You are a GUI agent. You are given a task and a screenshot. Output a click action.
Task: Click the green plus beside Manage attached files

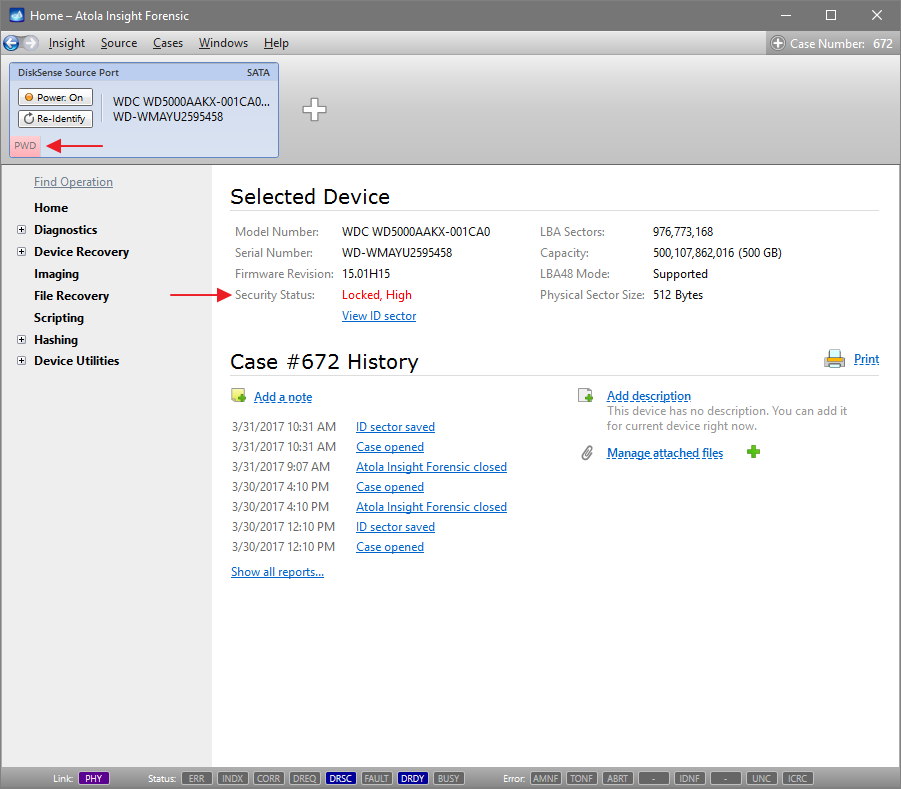pos(753,452)
